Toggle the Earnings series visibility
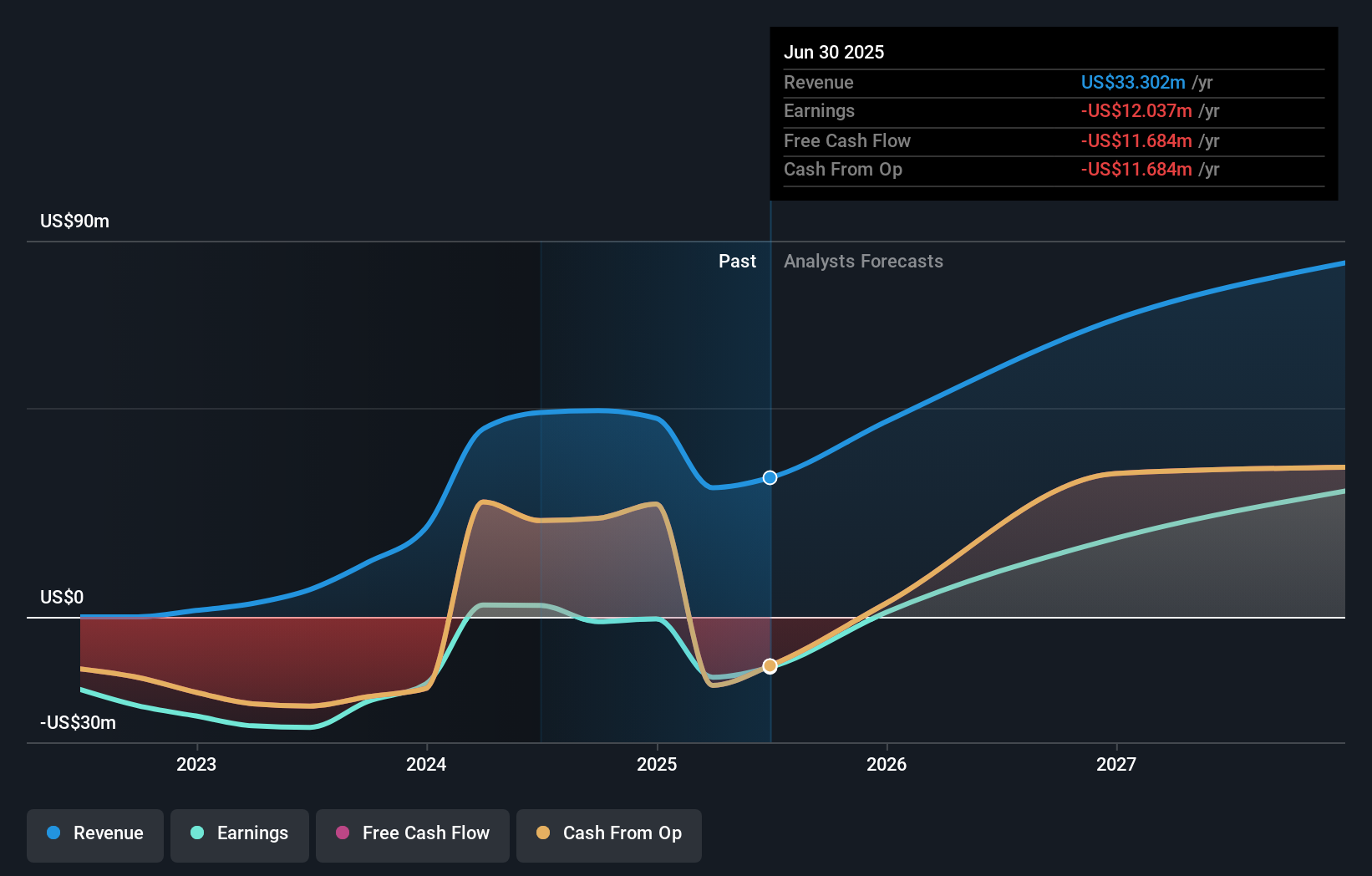1372x876 pixels. click(239, 835)
